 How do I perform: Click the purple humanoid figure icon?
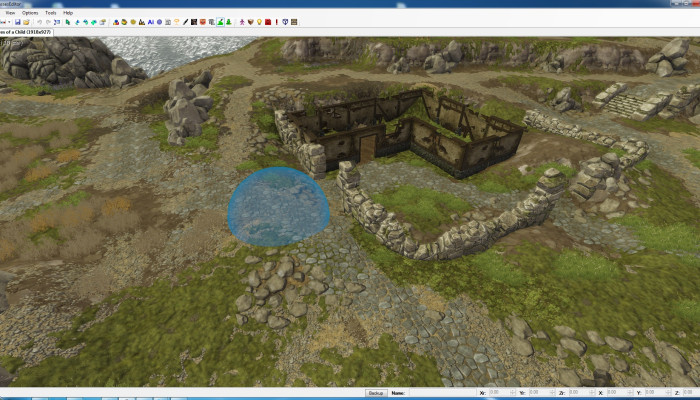point(242,22)
